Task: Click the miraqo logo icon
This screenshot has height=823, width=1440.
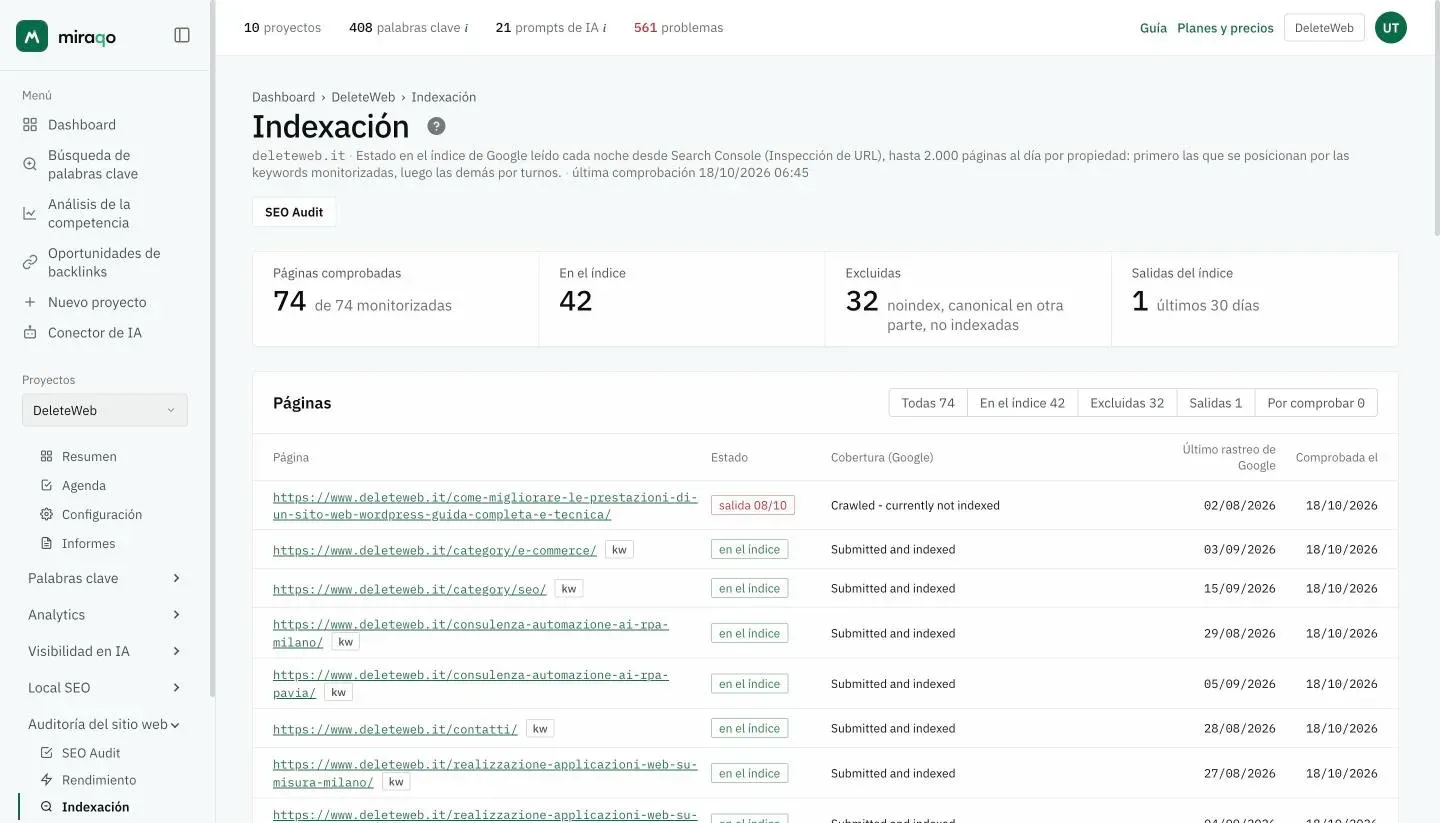Action: [32, 36]
